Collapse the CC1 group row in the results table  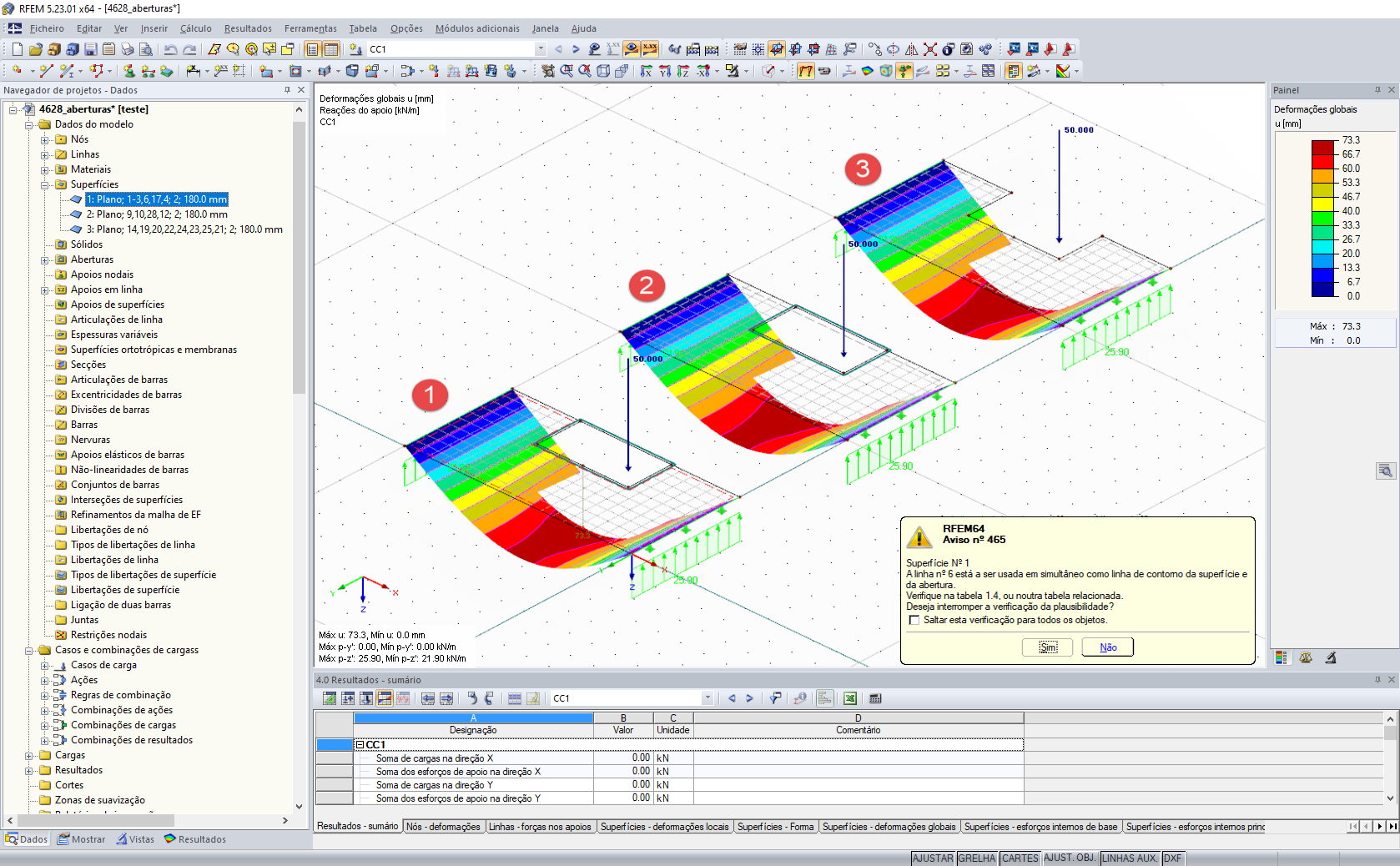coord(360,745)
